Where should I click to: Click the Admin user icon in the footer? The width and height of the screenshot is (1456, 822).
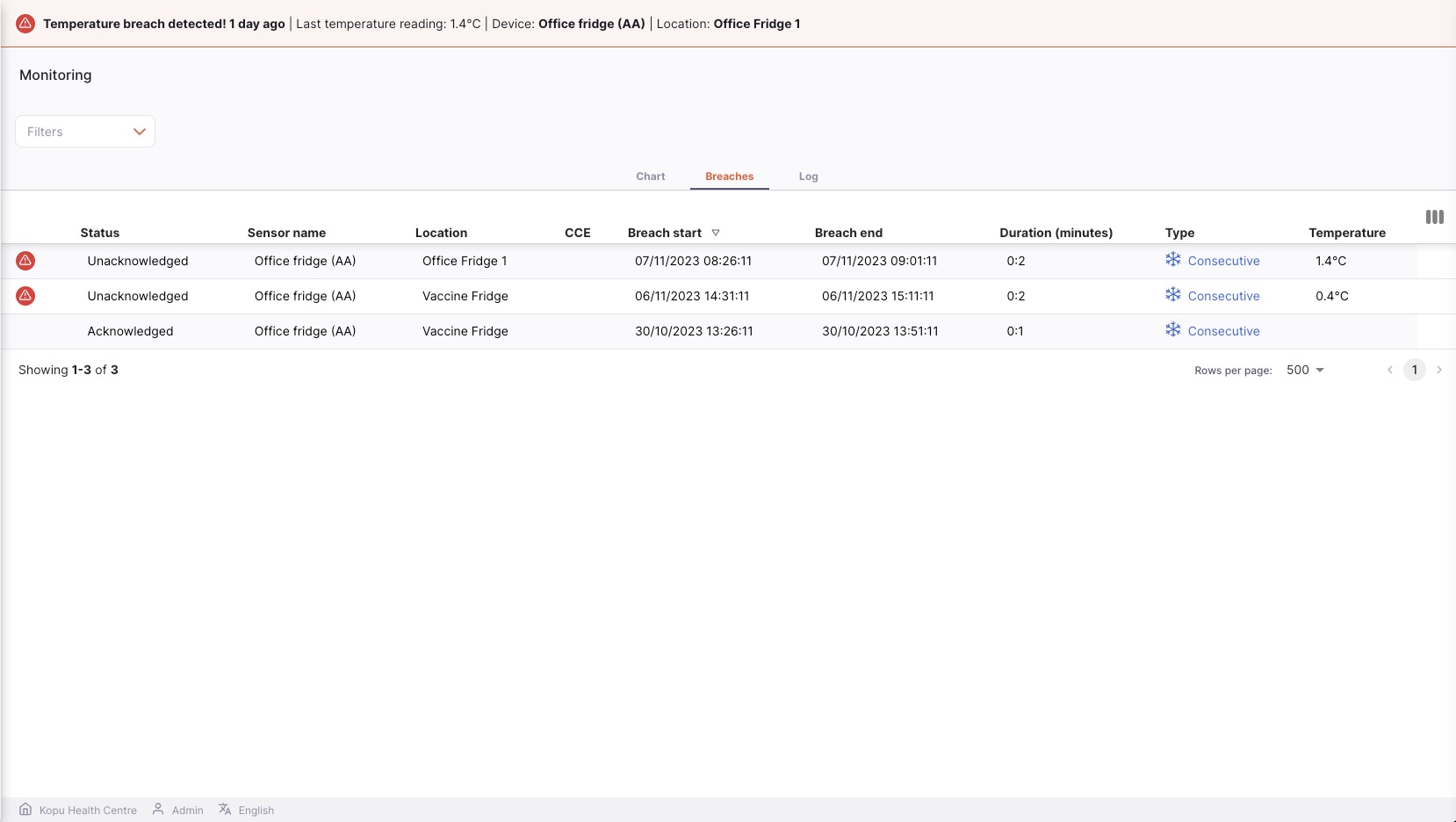click(158, 810)
